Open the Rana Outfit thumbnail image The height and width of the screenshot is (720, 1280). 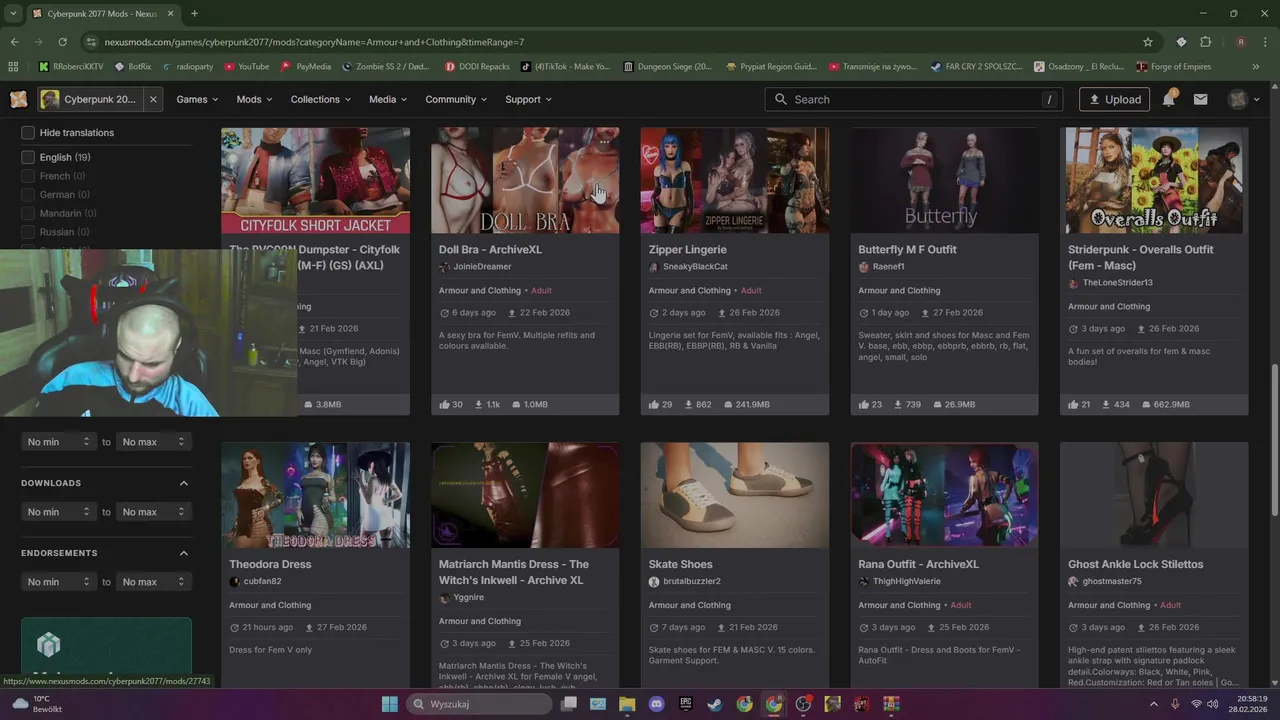pyautogui.click(x=944, y=495)
